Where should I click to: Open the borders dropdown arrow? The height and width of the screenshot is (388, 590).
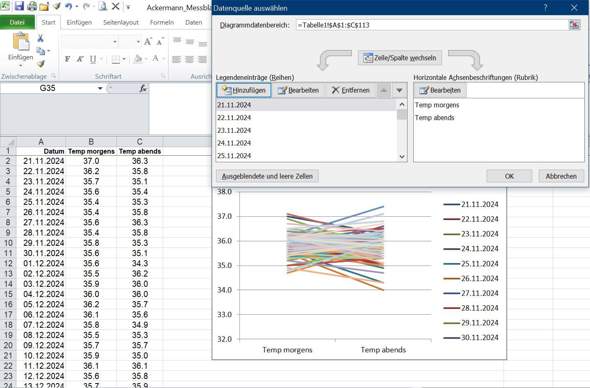124,59
